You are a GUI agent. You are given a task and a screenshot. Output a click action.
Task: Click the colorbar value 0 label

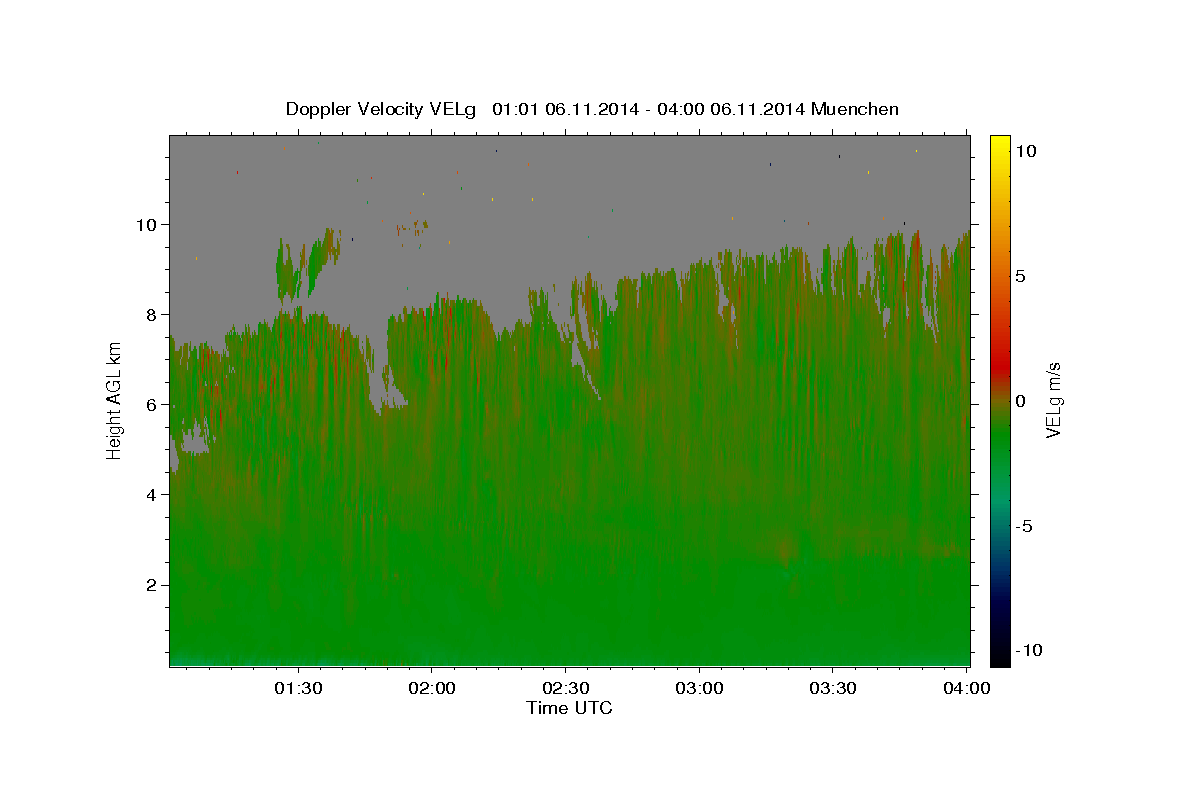1021,401
